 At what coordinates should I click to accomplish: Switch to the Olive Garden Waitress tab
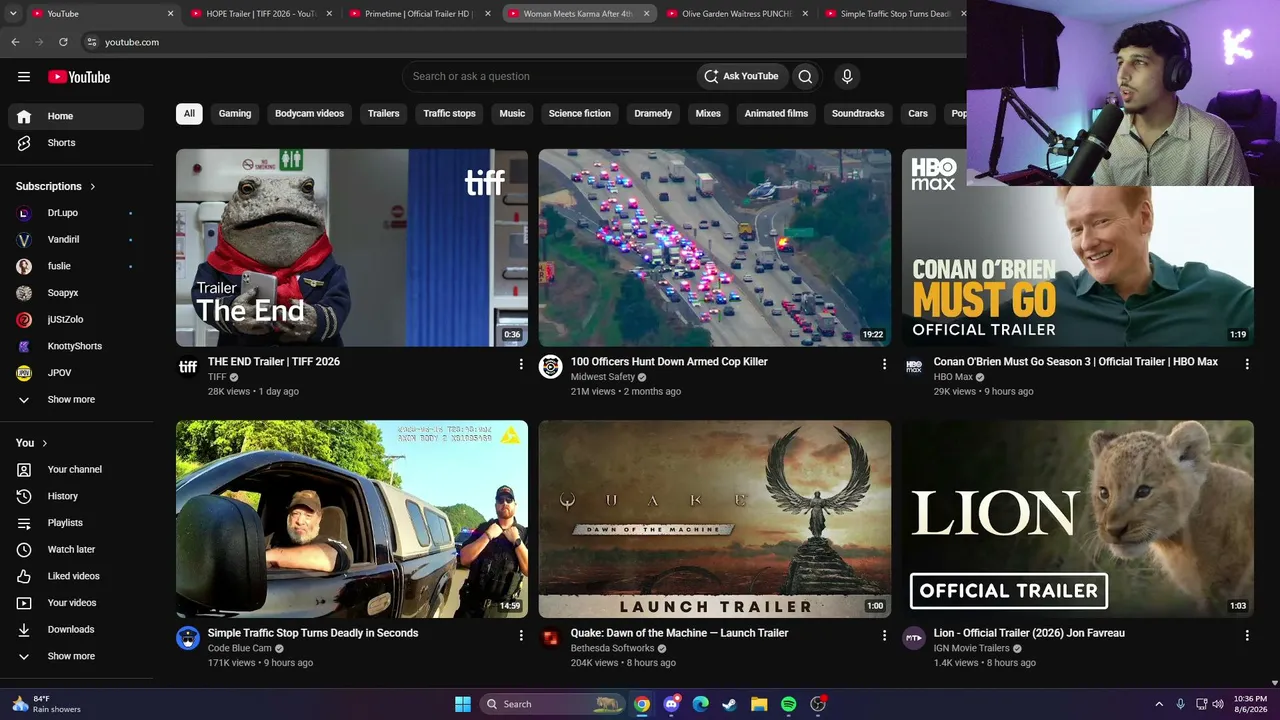(737, 14)
